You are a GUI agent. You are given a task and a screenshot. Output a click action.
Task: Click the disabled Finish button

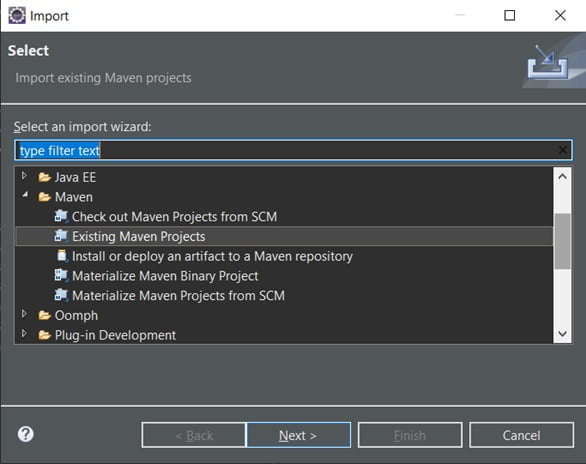coord(410,435)
